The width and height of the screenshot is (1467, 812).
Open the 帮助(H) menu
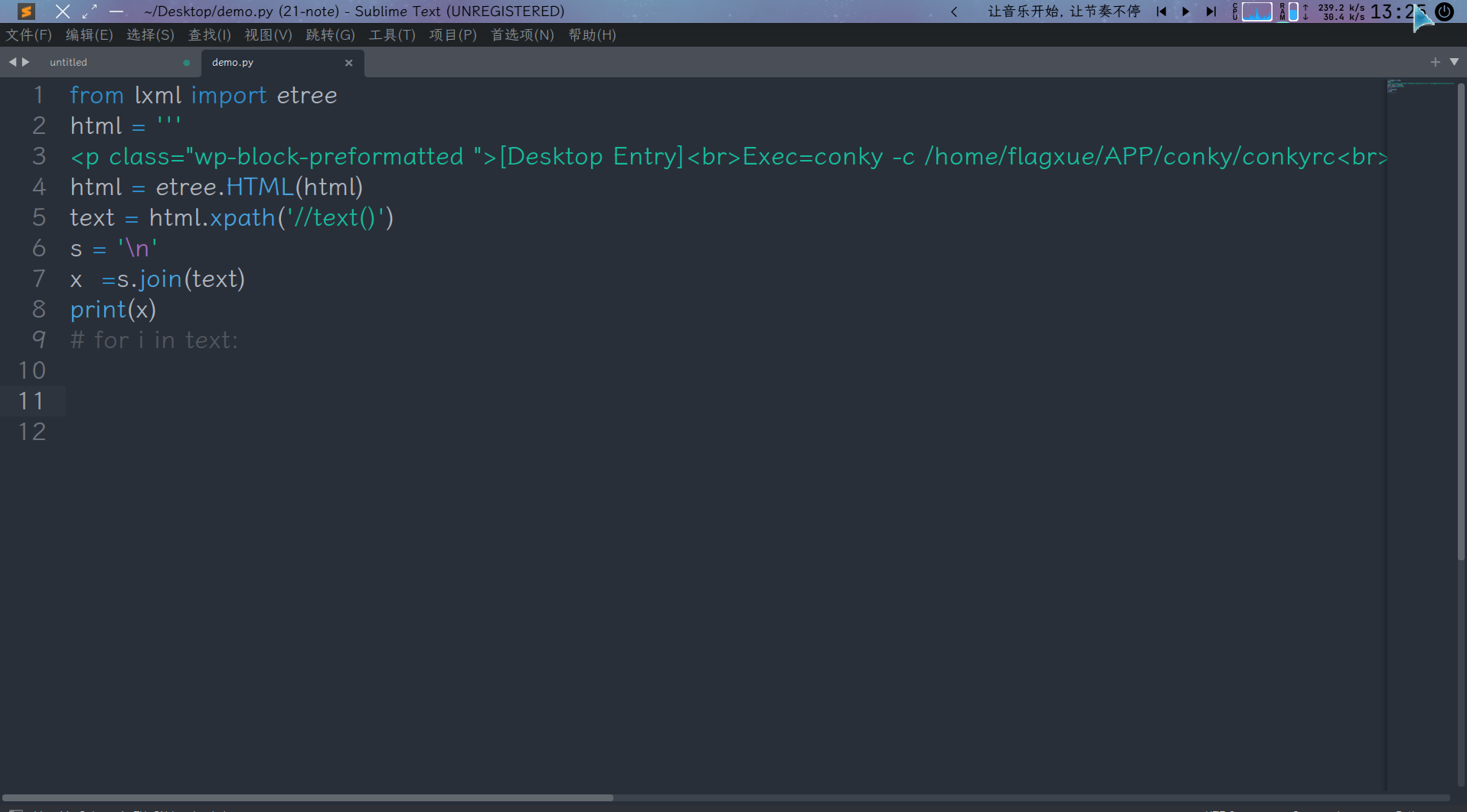[592, 35]
